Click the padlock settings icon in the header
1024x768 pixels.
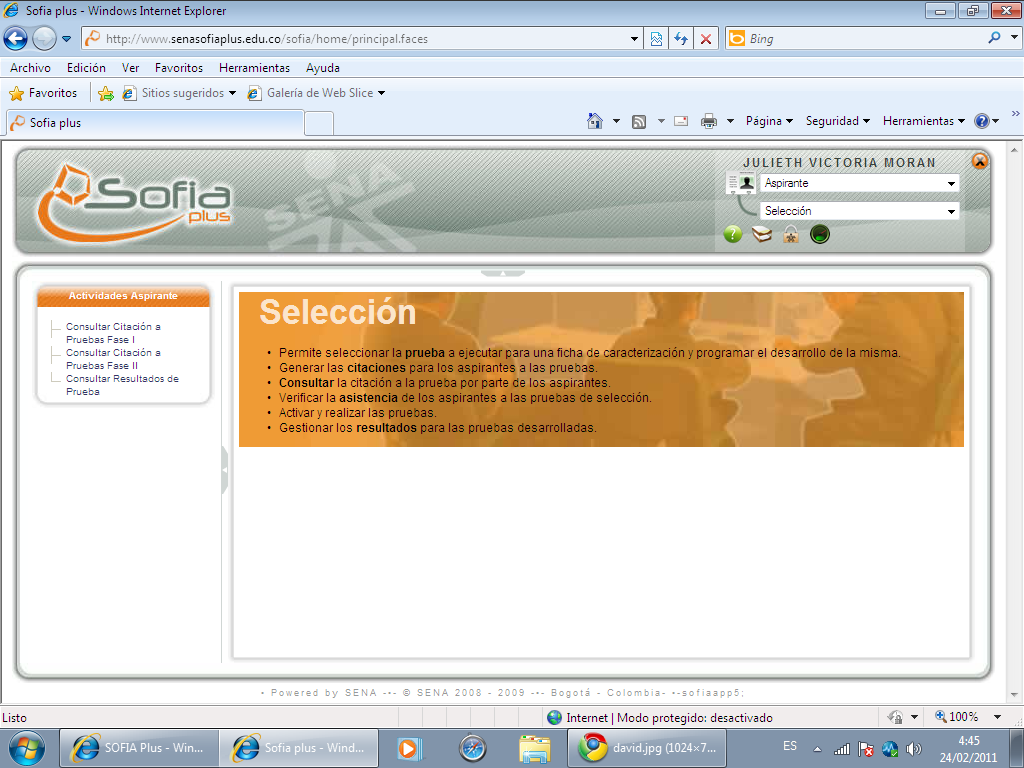pos(790,233)
